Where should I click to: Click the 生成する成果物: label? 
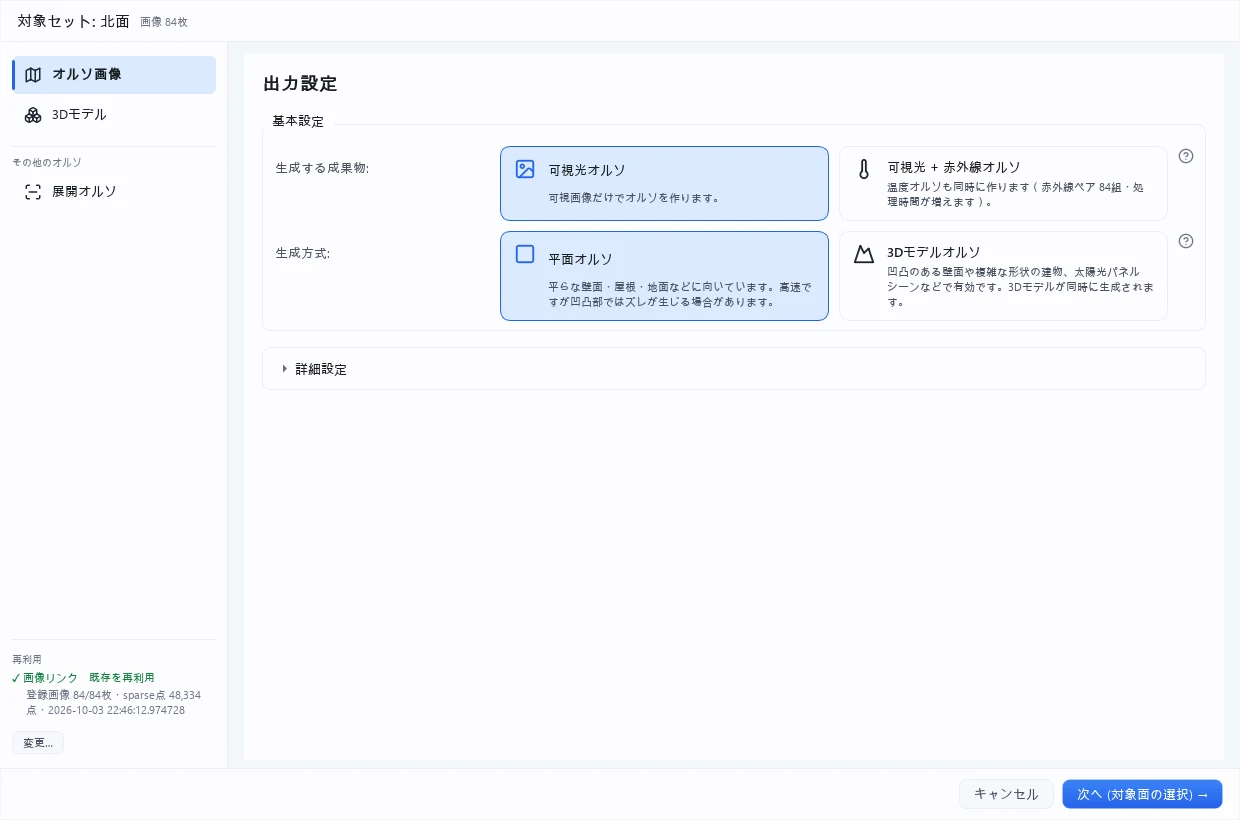point(323,168)
